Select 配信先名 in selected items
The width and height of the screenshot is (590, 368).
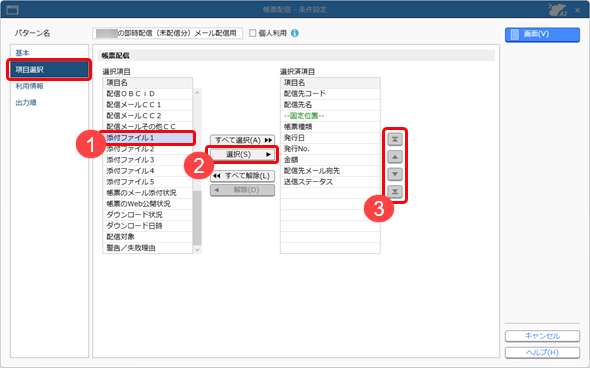pos(330,105)
